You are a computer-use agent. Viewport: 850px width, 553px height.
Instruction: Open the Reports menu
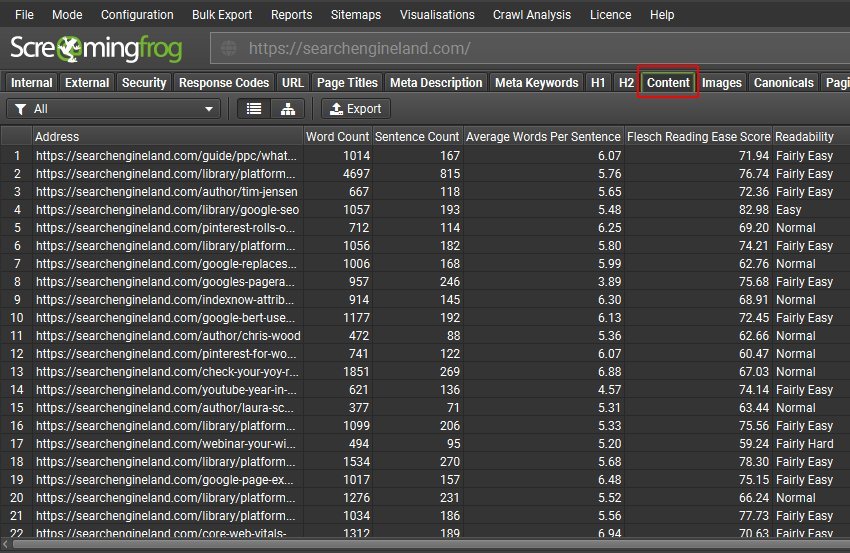click(292, 15)
